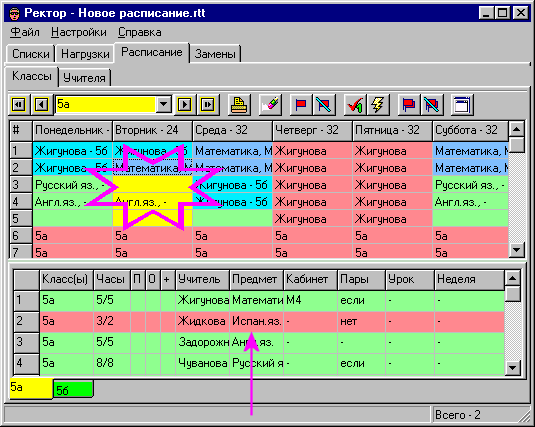
Task: Select the eraser tool icon
Action: (x=270, y=104)
